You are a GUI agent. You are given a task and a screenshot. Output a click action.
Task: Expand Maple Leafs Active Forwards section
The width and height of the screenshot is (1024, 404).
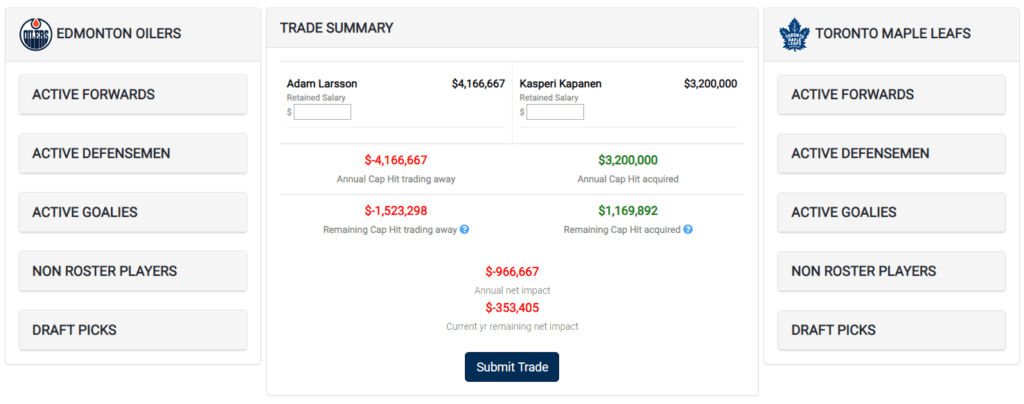[x=891, y=95]
